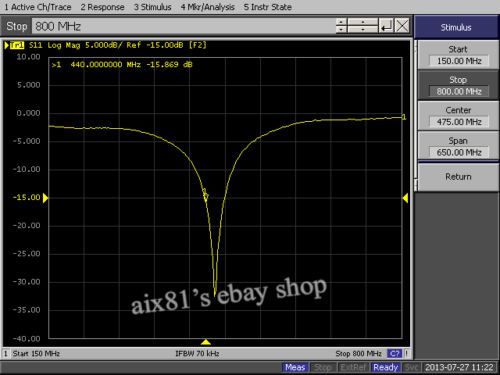
Task: Click the Start 150.00 MHz softkey
Action: pos(458,55)
